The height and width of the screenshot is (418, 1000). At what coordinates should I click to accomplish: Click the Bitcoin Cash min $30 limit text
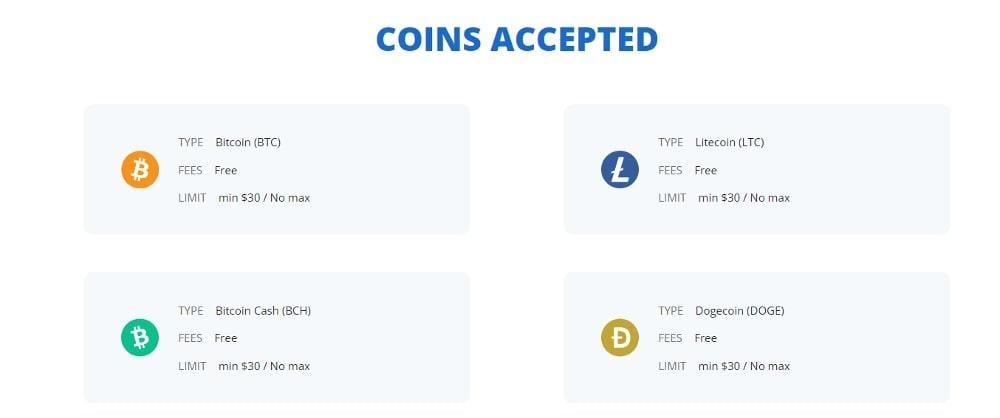(264, 366)
